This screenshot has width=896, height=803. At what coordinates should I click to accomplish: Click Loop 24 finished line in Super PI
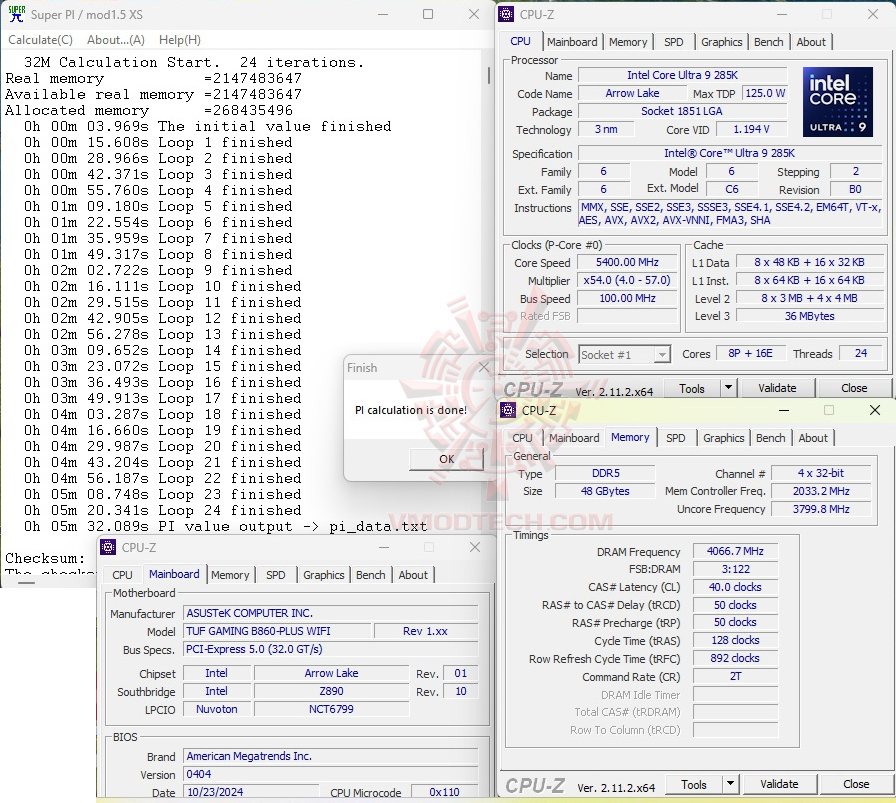click(x=162, y=510)
